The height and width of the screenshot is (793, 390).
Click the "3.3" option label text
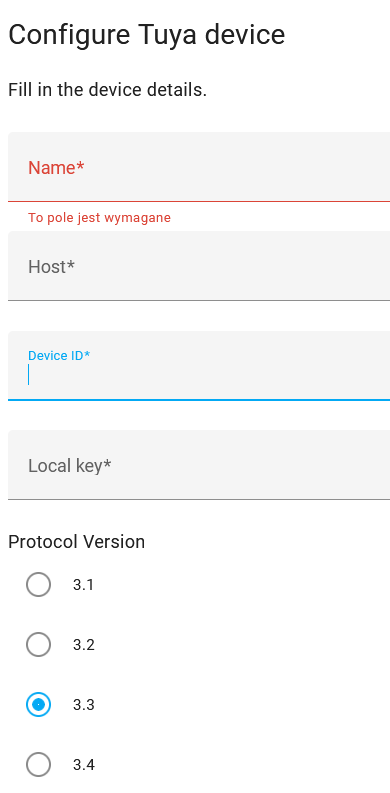[83, 705]
